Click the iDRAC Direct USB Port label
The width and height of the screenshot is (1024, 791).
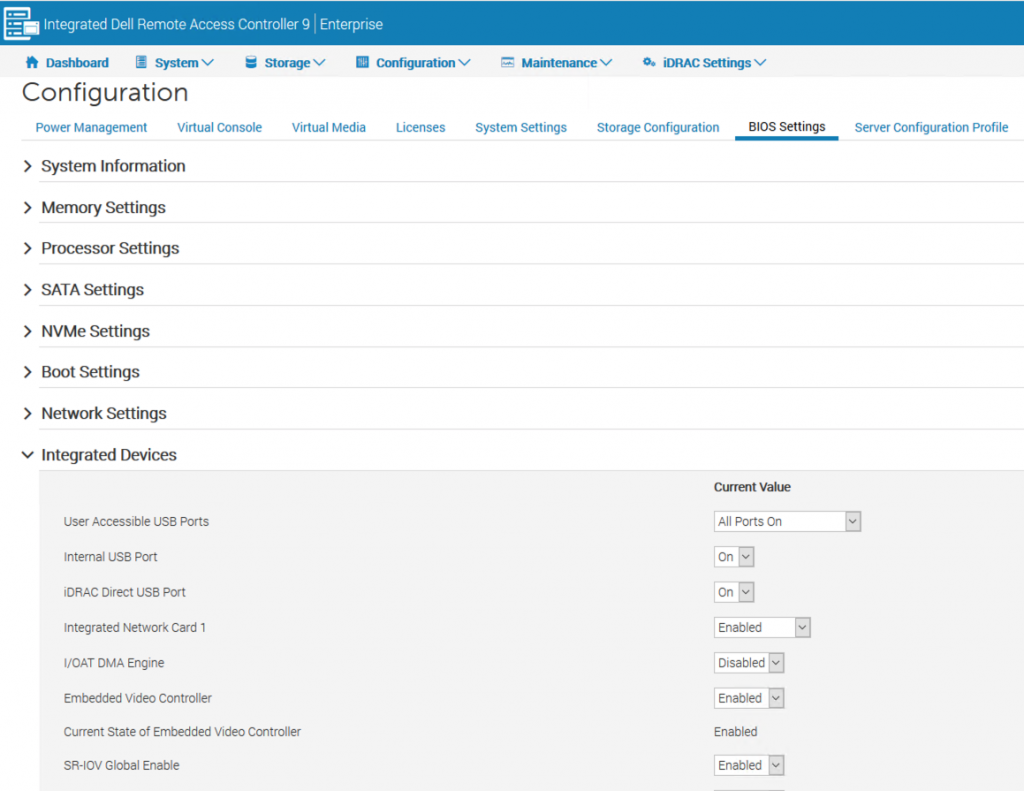tap(125, 592)
